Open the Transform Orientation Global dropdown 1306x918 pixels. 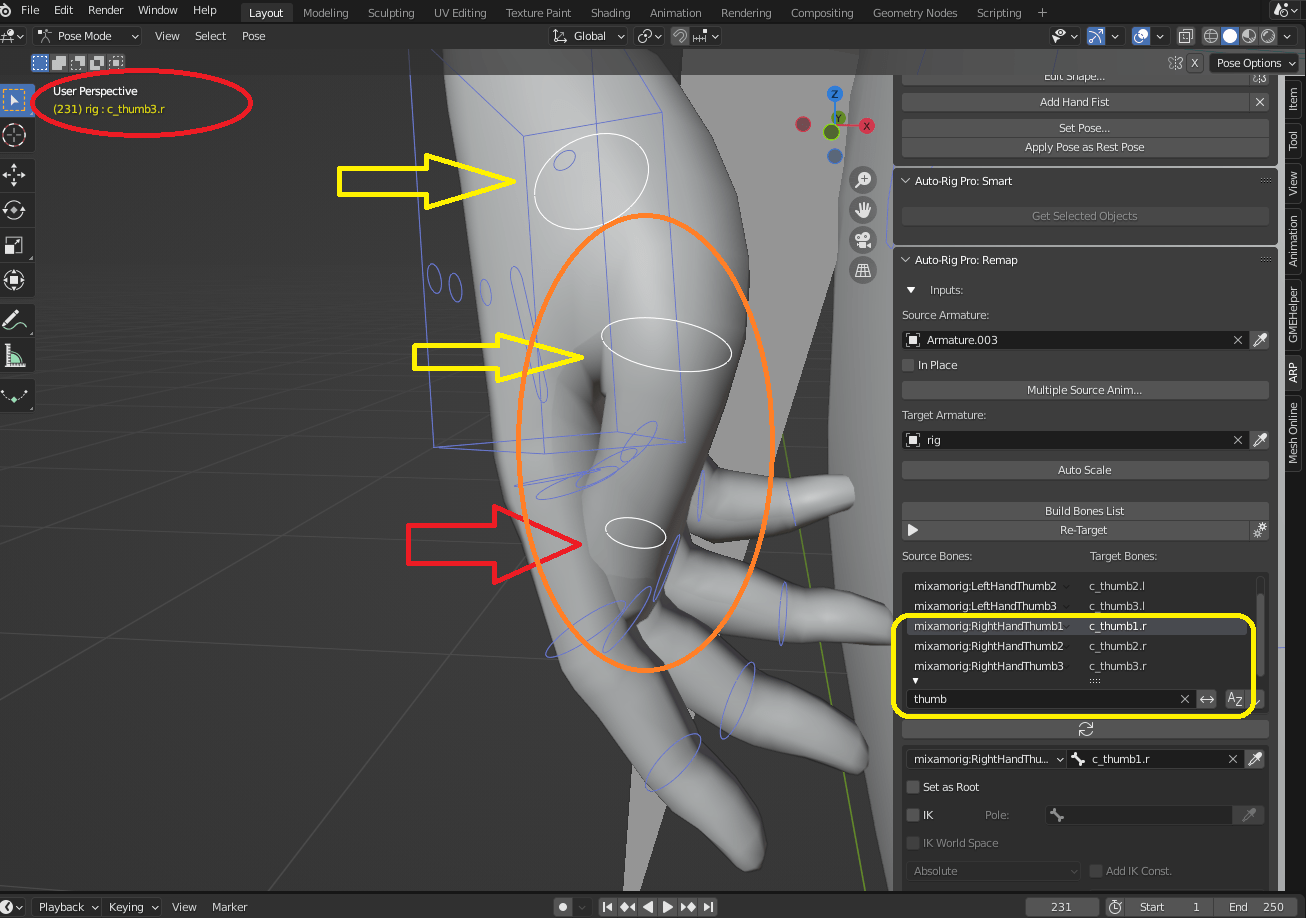pos(588,35)
